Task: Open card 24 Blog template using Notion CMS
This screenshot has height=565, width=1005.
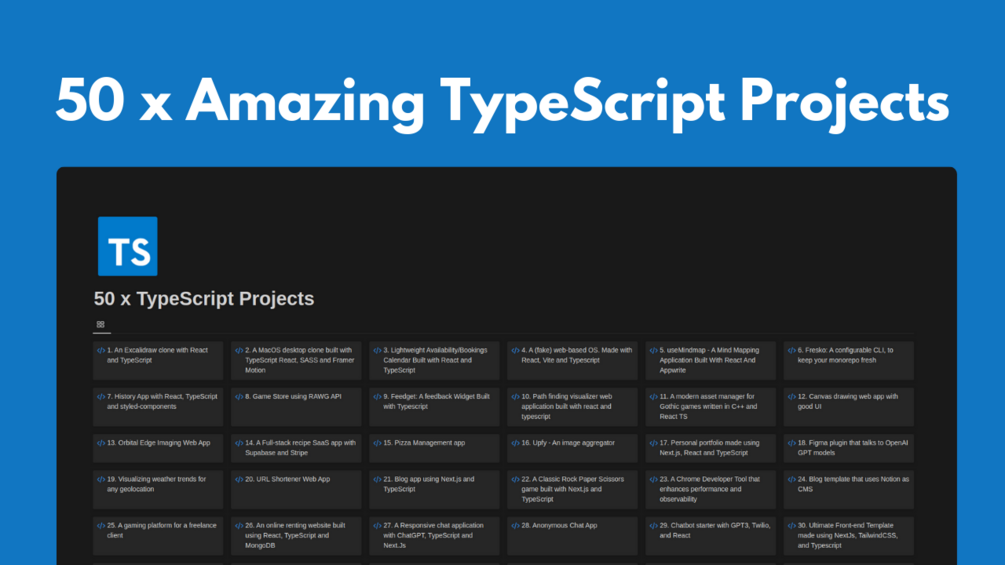Action: (849, 489)
